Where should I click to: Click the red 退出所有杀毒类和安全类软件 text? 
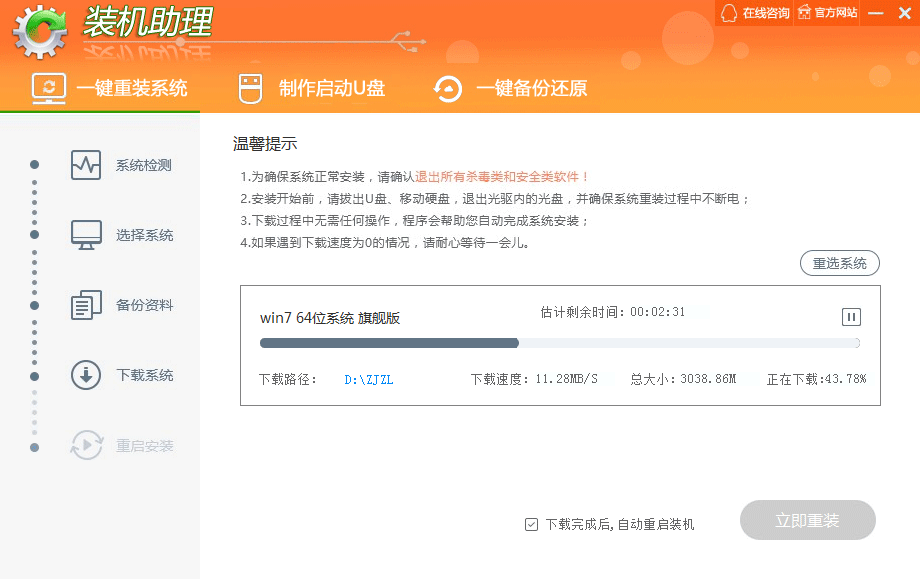(502, 177)
